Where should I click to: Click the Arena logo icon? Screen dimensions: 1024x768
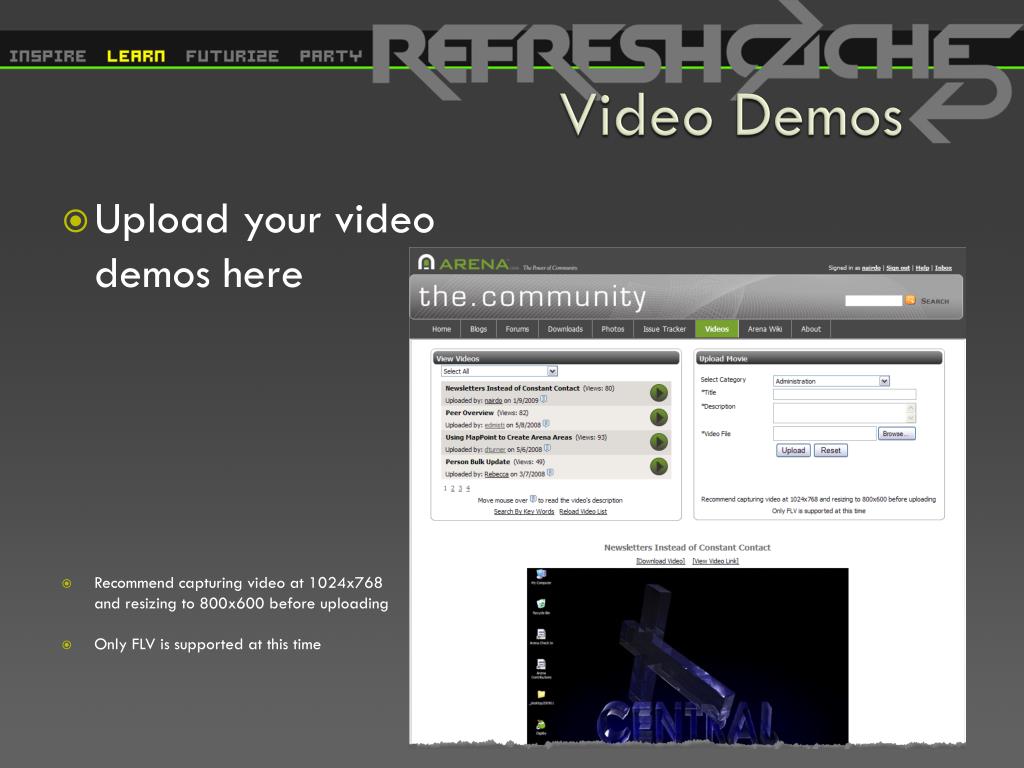pos(426,263)
